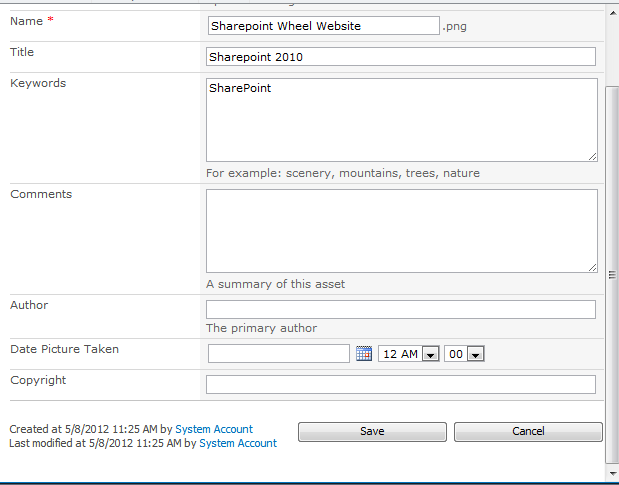Screen dimensions: 619x485
Task: Focus the Date Picture Taken date field
Action: point(279,354)
